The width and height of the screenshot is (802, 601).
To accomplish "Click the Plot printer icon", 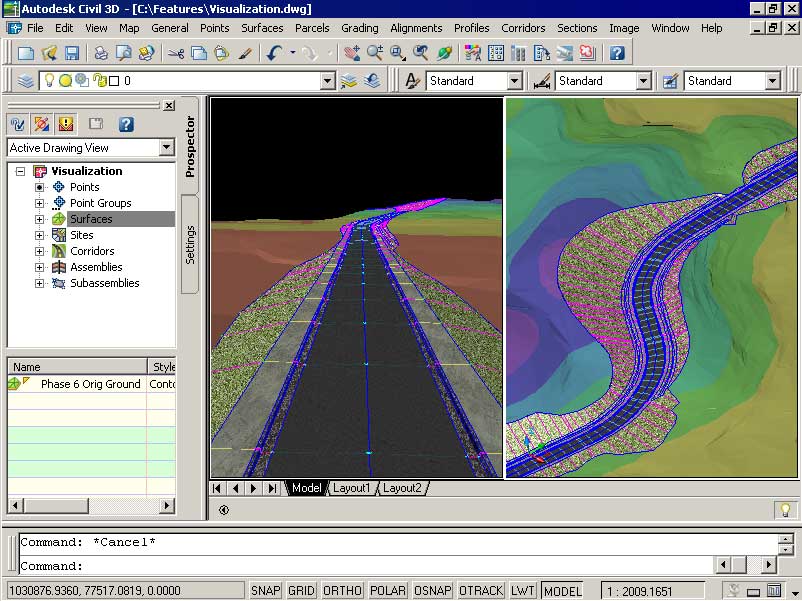I will (101, 53).
